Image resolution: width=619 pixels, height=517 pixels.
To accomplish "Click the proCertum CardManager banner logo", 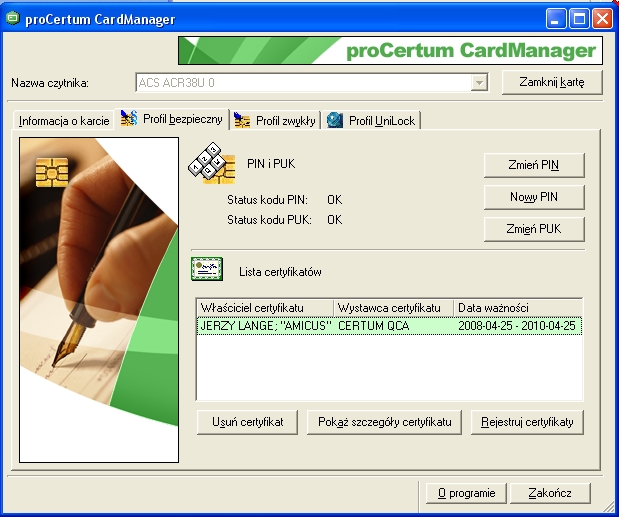I will coord(389,51).
